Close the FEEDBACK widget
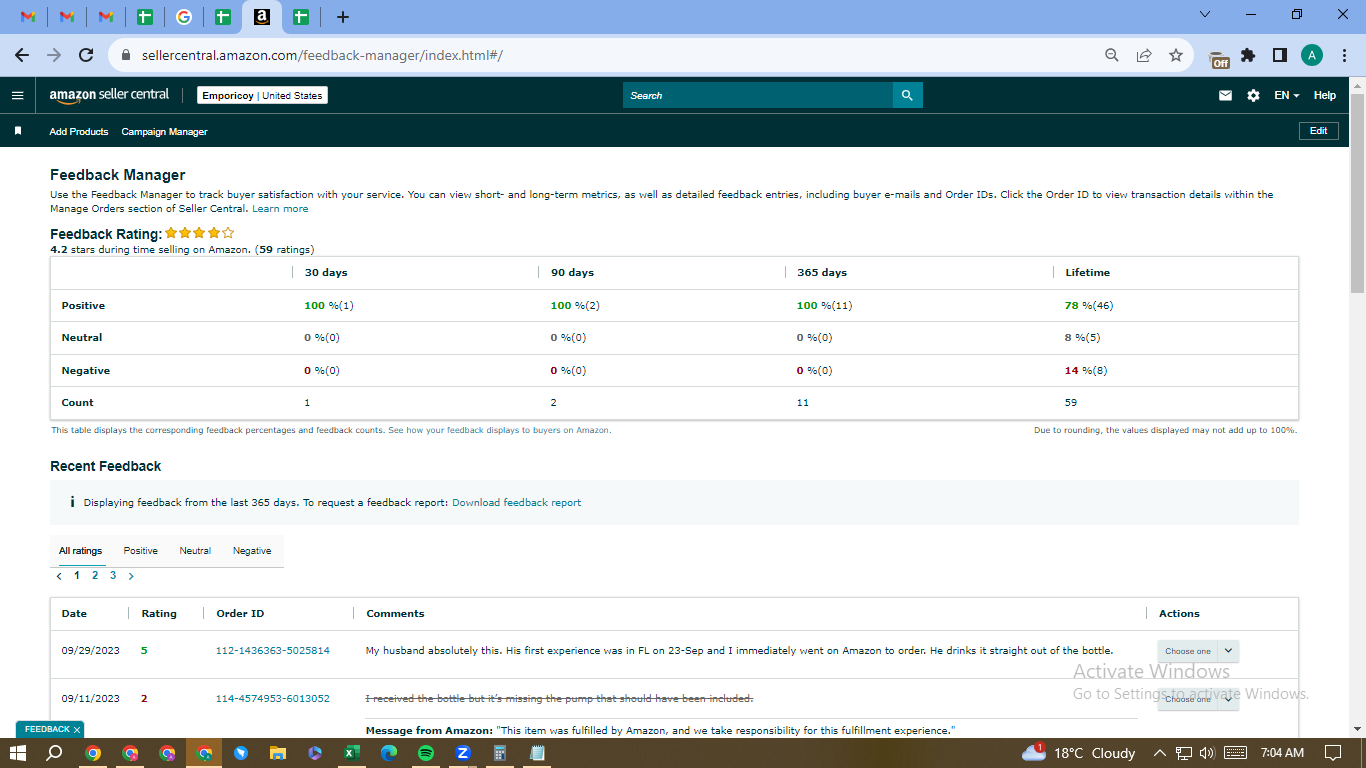Image resolution: width=1366 pixels, height=768 pixels. tap(77, 730)
